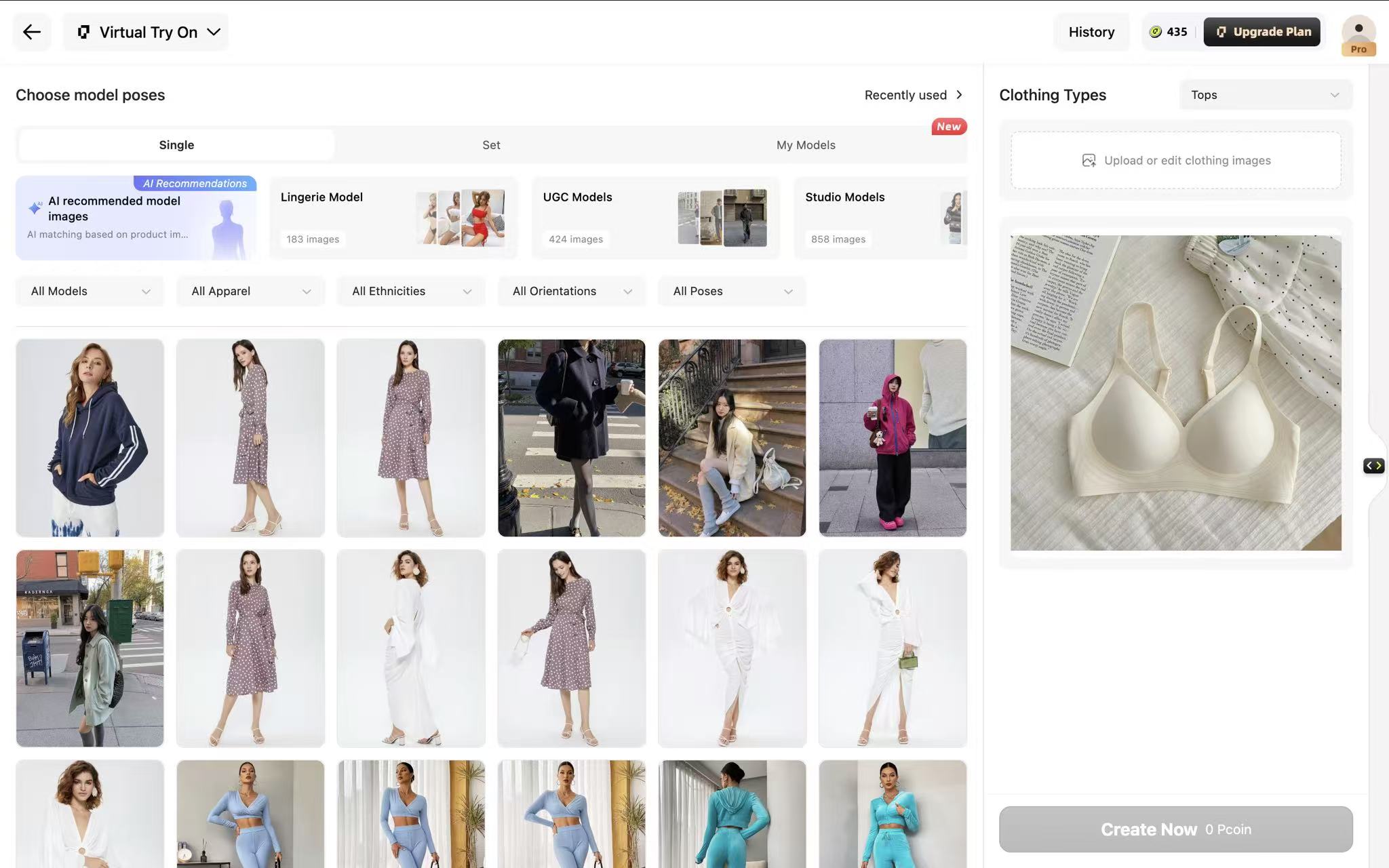Image resolution: width=1389 pixels, height=868 pixels.
Task: Select polka dress model holding white bag
Action: [x=572, y=648]
